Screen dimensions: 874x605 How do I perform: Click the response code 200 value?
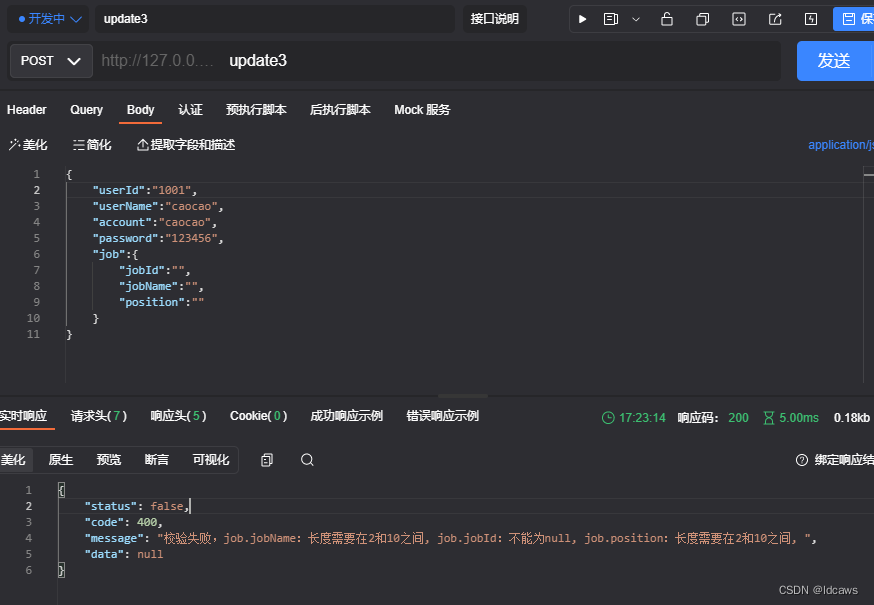(739, 418)
